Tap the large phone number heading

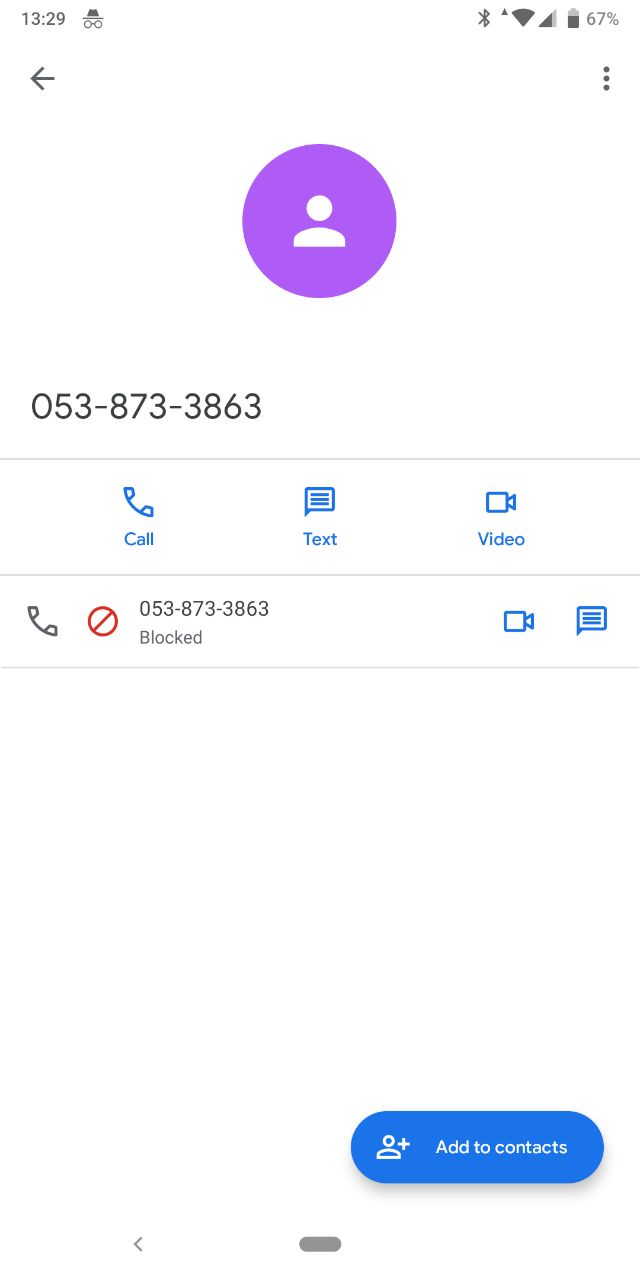[146, 406]
